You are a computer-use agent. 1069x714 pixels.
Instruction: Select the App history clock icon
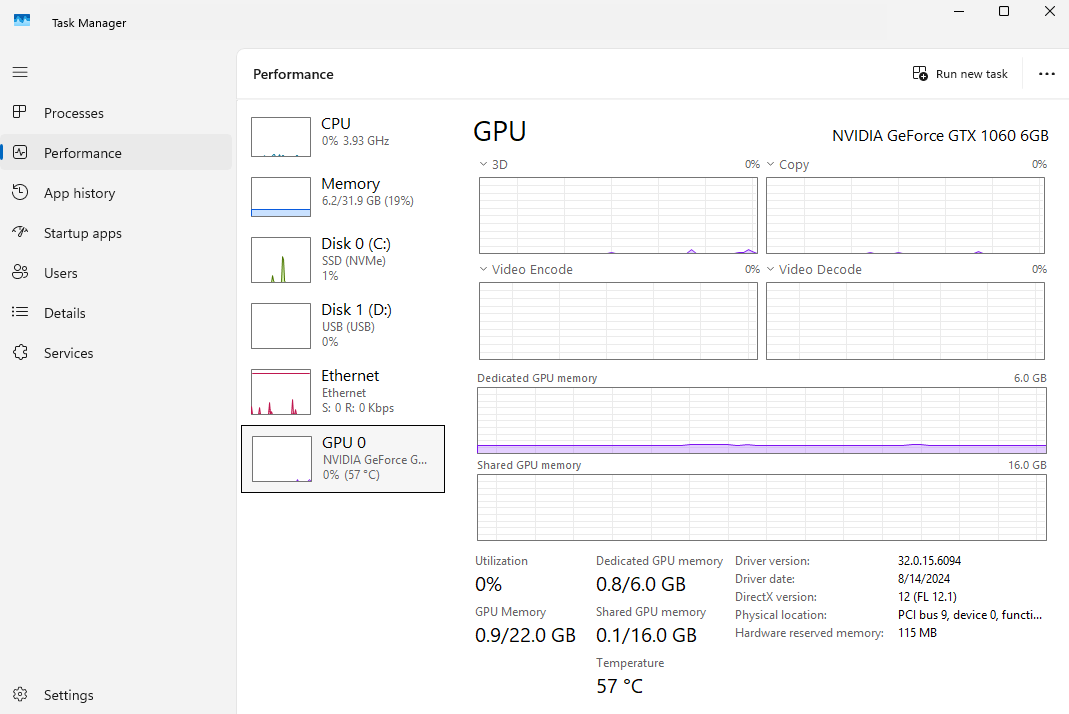[x=20, y=192]
